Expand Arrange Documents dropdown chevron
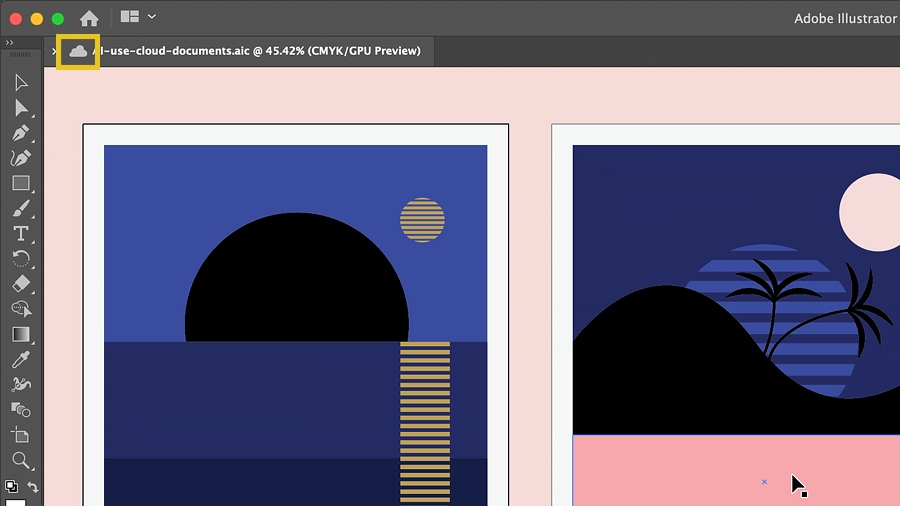The width and height of the screenshot is (900, 506). pos(152,17)
